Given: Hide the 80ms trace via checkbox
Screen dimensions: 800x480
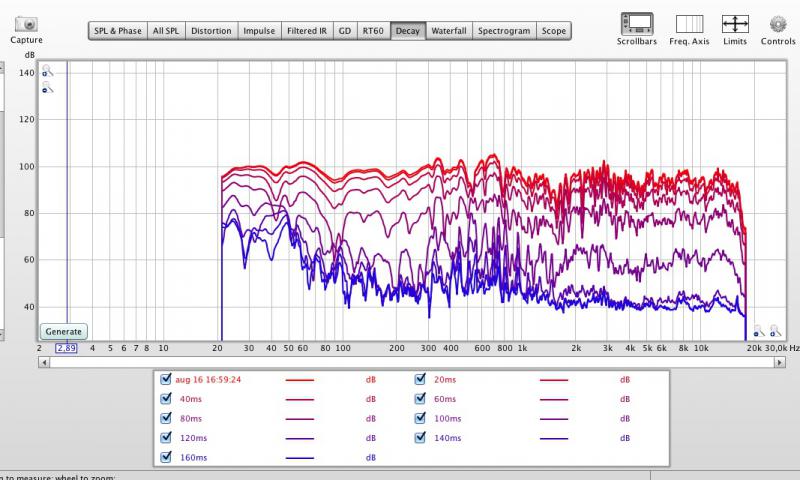Looking at the screenshot, I should tap(166, 418).
